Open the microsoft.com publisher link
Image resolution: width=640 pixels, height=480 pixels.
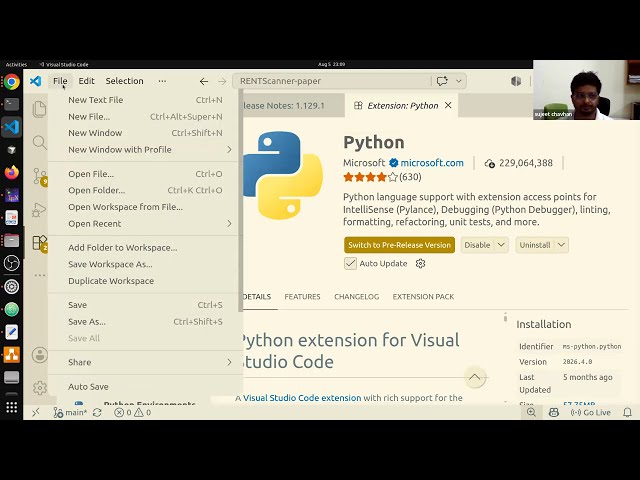432,163
